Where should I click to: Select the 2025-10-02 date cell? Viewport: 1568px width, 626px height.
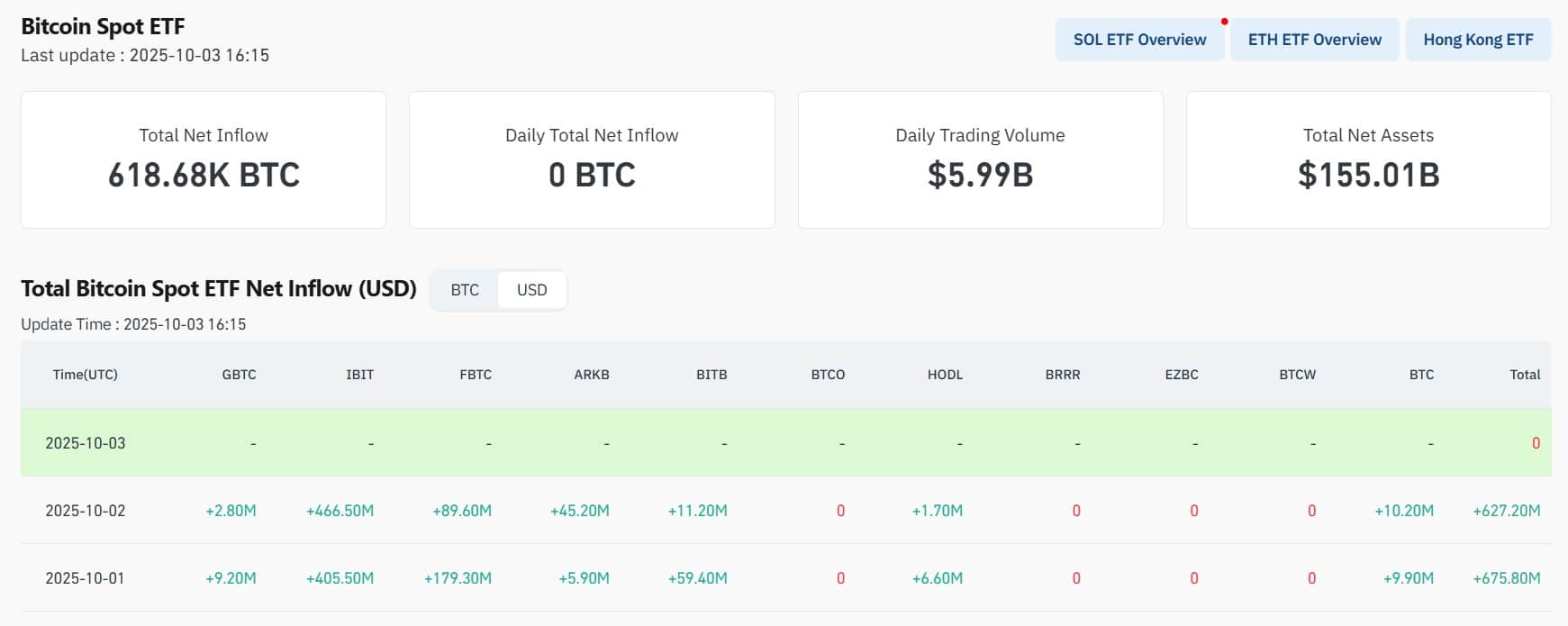click(86, 511)
